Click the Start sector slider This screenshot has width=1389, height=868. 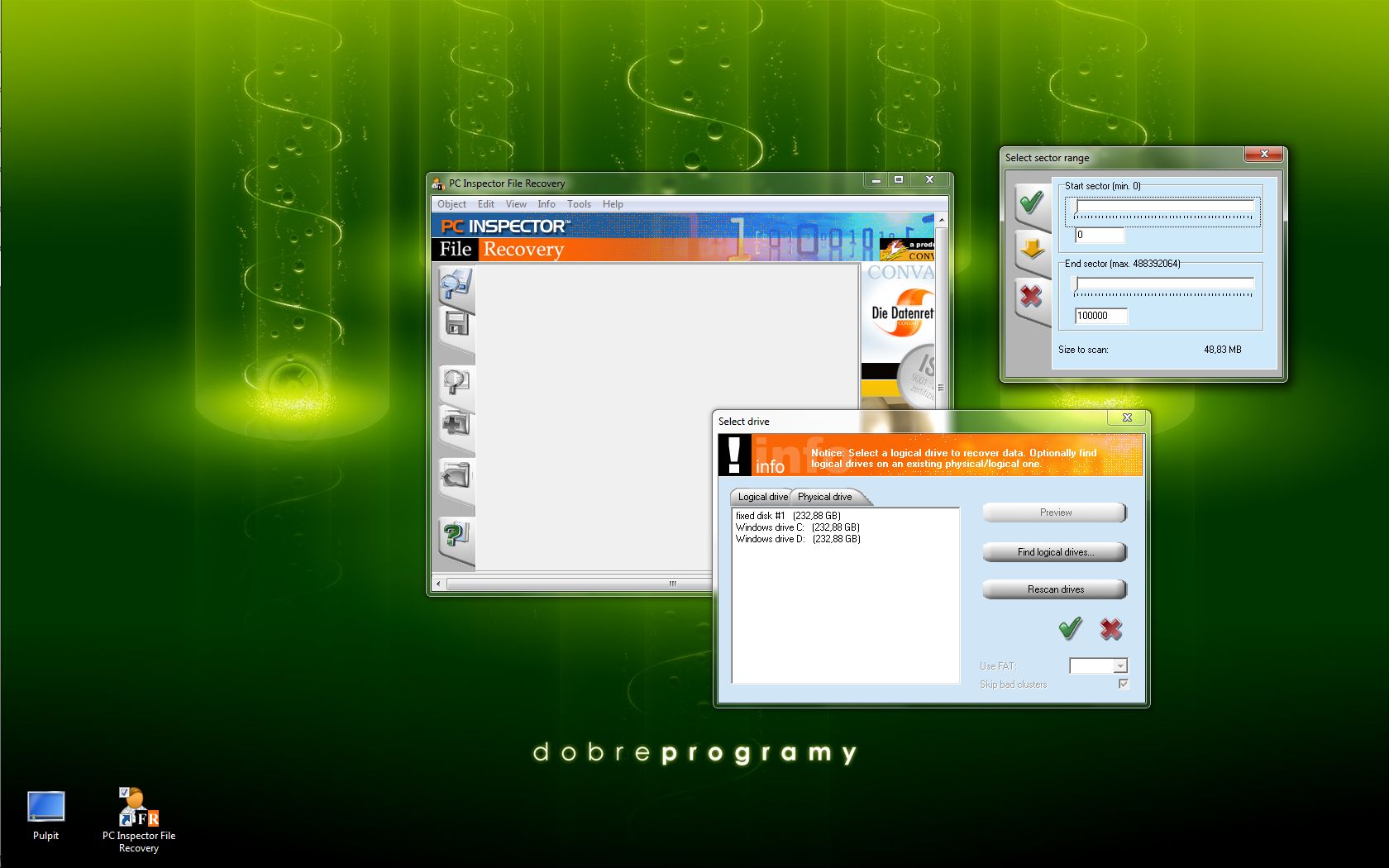coord(1163,210)
